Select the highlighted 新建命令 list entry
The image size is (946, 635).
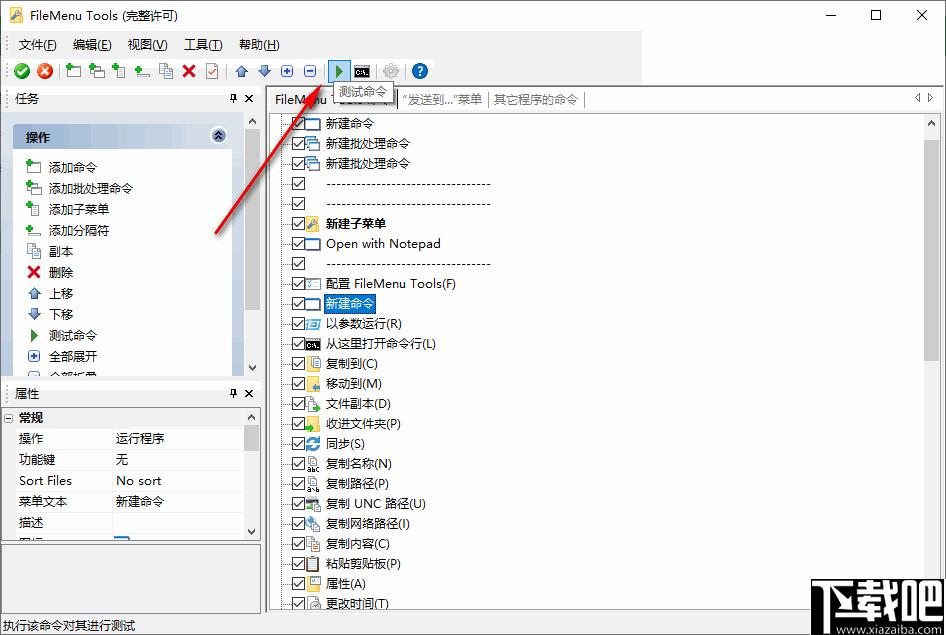click(351, 302)
